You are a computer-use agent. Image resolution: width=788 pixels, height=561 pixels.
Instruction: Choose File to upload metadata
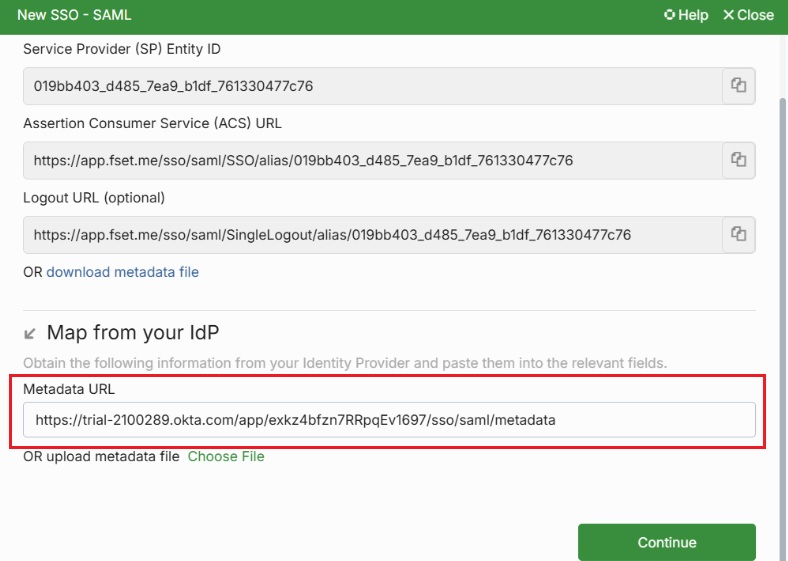point(226,456)
